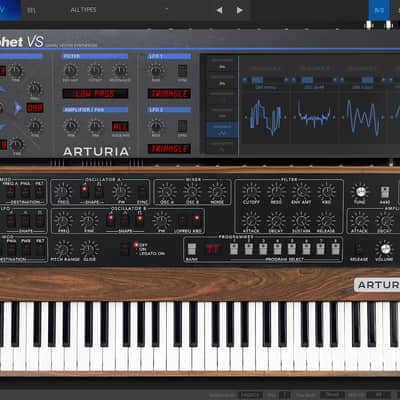Select program button 4
Viewport: 400px width, 400px height.
[277, 249]
